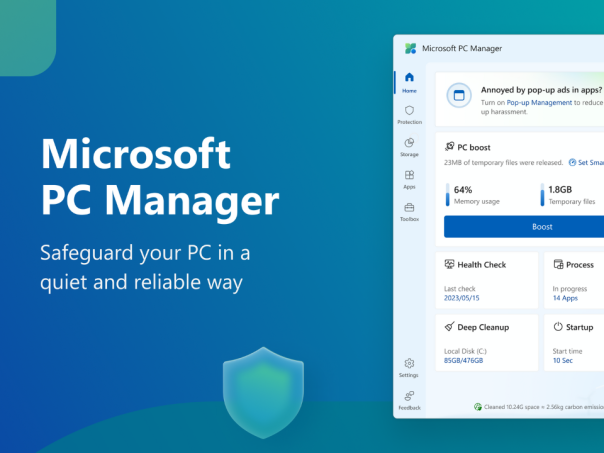Open Feedback from the sidebar
The image size is (604, 453).
(409, 400)
